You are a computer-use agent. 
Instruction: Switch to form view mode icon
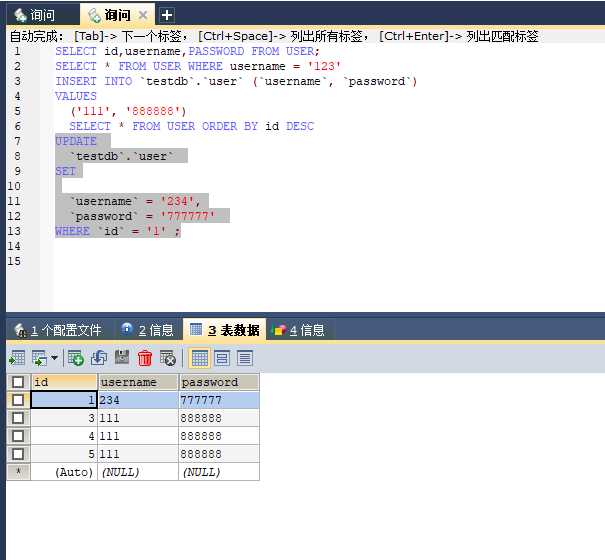point(222,358)
